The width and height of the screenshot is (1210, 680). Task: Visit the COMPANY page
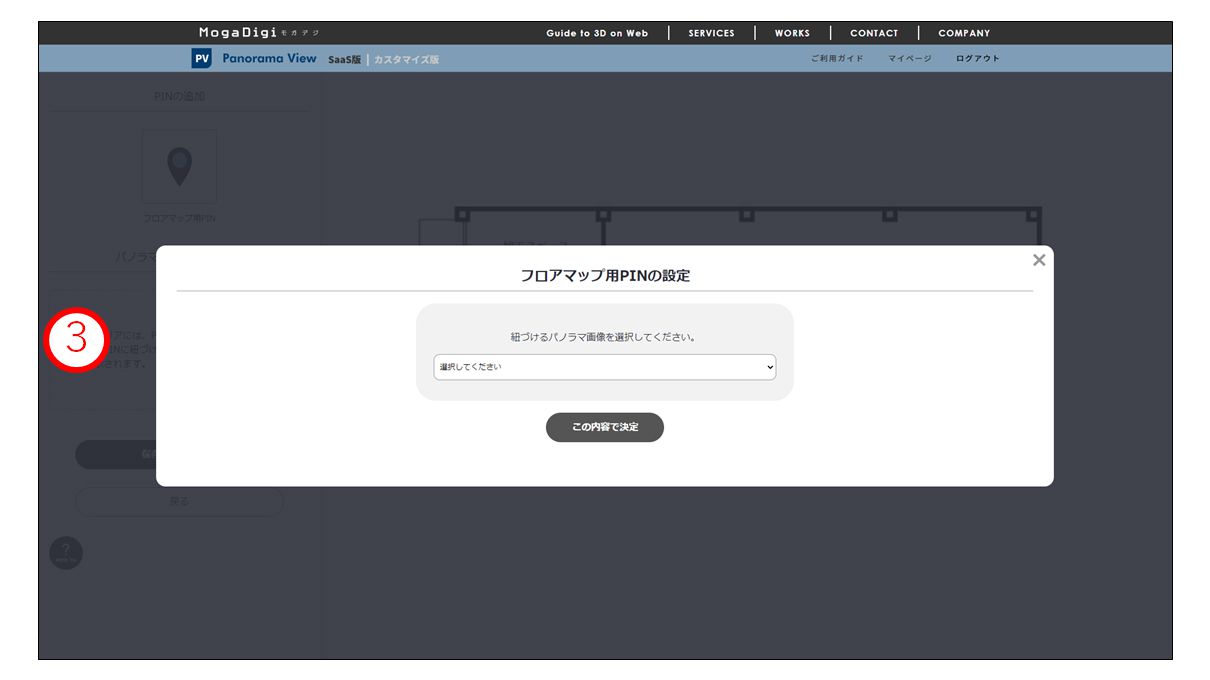[964, 33]
